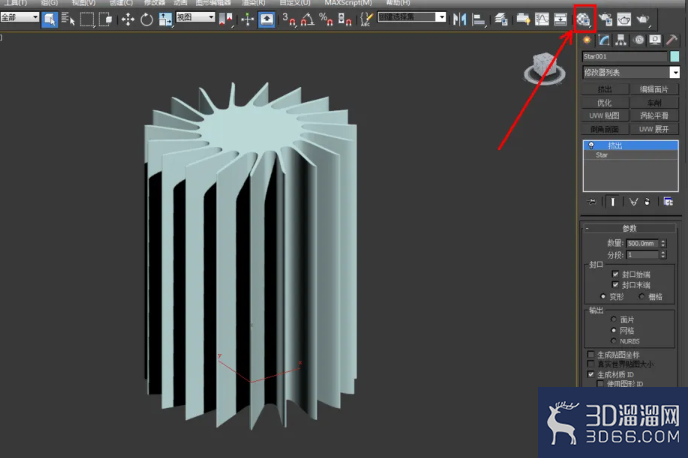Toggle 封口始端 cap start checkbox

[615, 274]
